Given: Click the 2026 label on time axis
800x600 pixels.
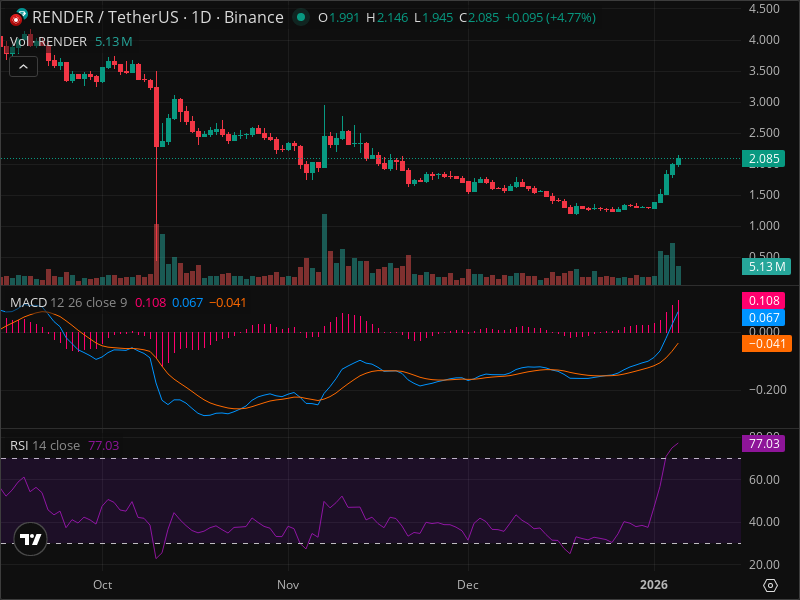Looking at the screenshot, I should pyautogui.click(x=654, y=585).
